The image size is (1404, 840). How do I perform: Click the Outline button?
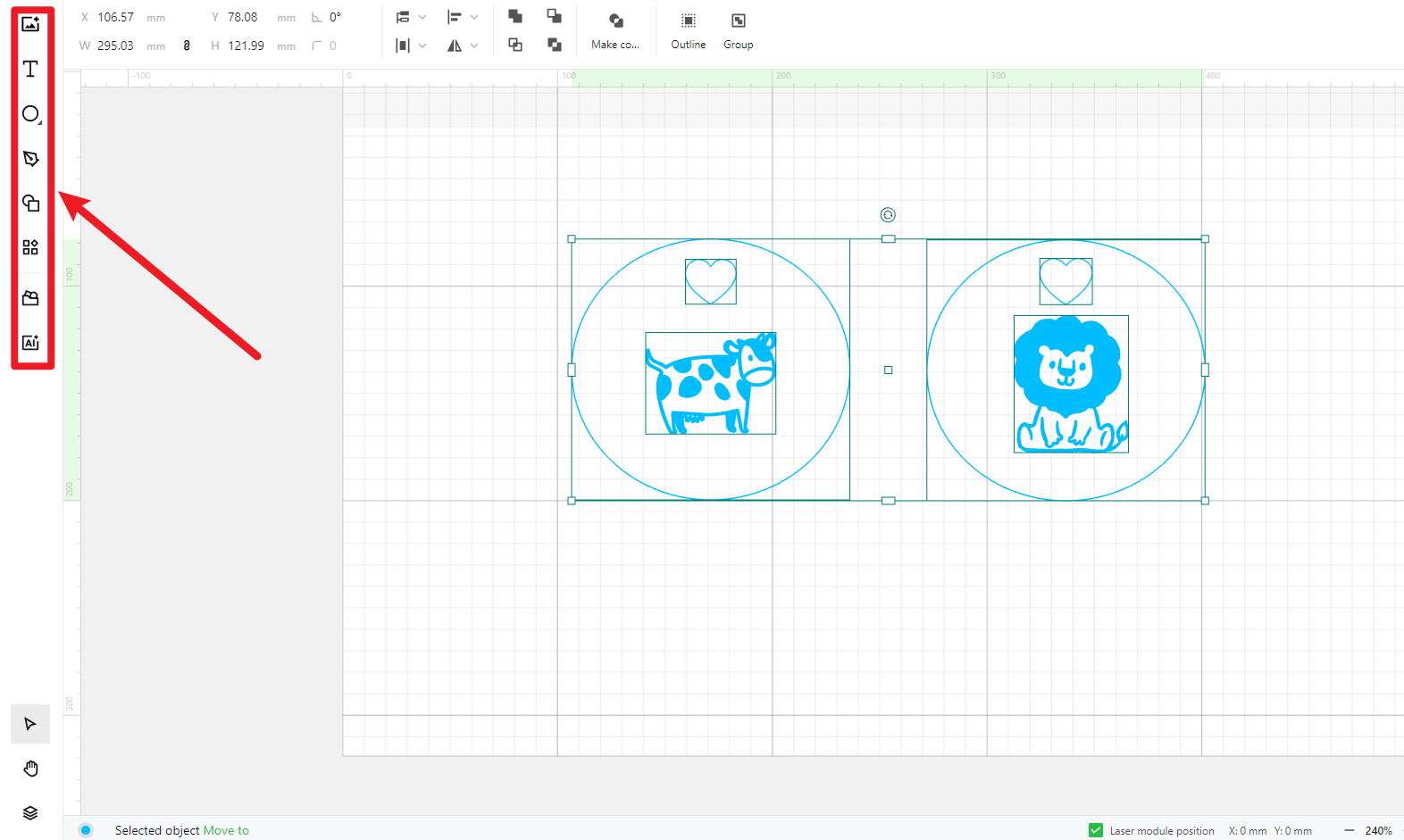click(688, 30)
